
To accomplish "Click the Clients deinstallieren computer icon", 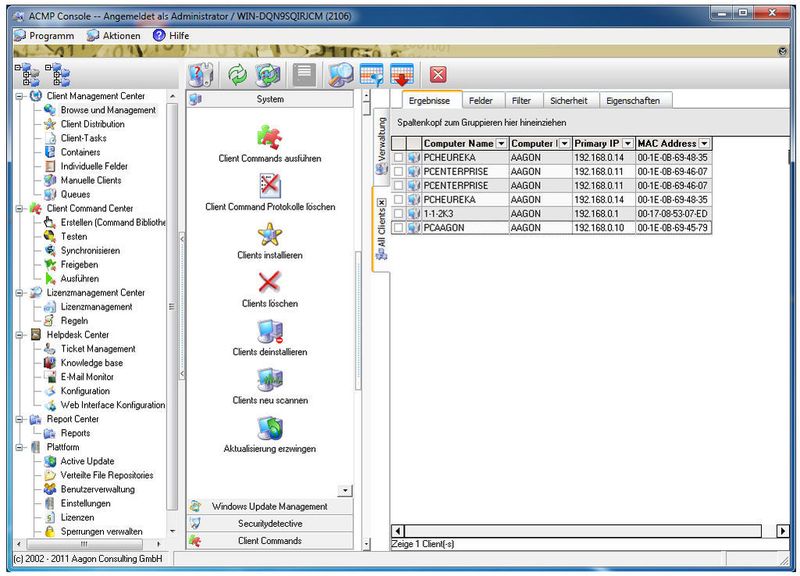I will pyautogui.click(x=269, y=331).
